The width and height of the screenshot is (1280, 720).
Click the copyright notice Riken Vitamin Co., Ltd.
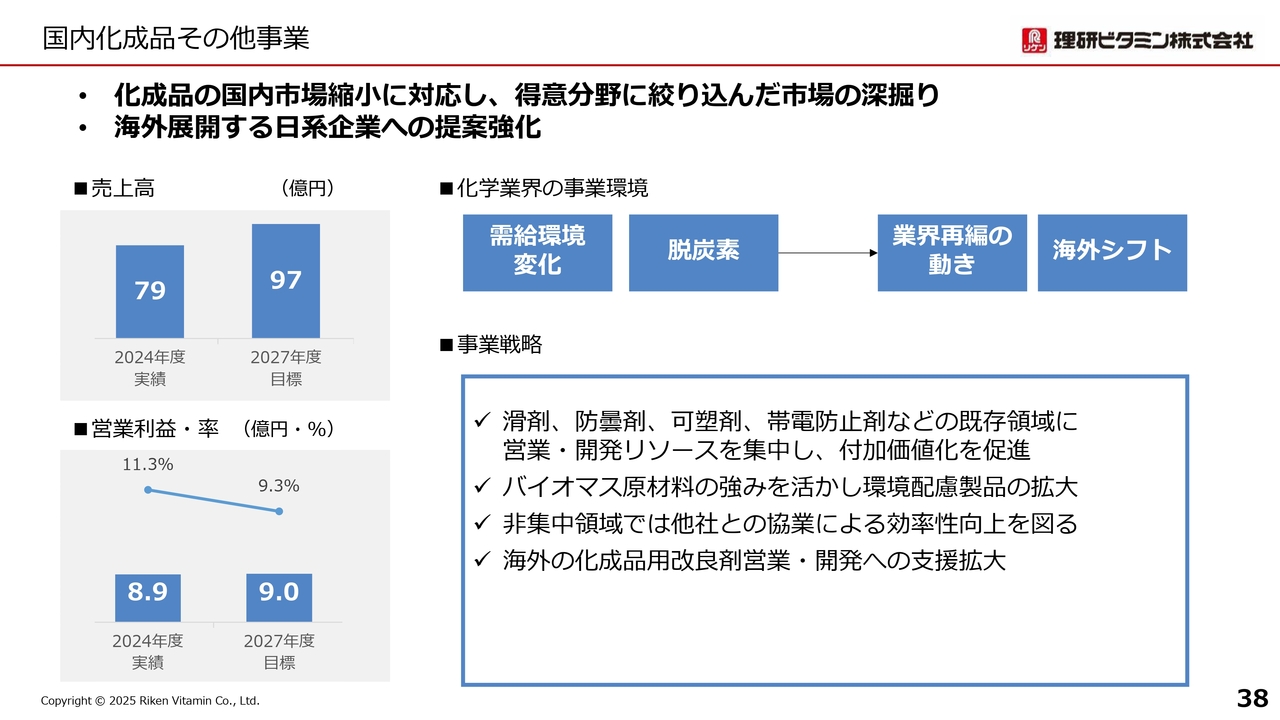click(x=150, y=701)
